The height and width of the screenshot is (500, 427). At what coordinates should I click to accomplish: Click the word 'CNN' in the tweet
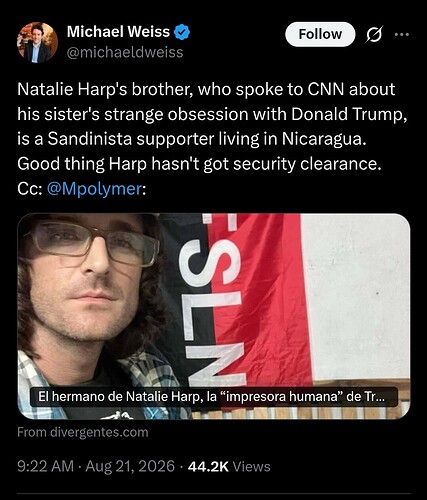pos(326,89)
